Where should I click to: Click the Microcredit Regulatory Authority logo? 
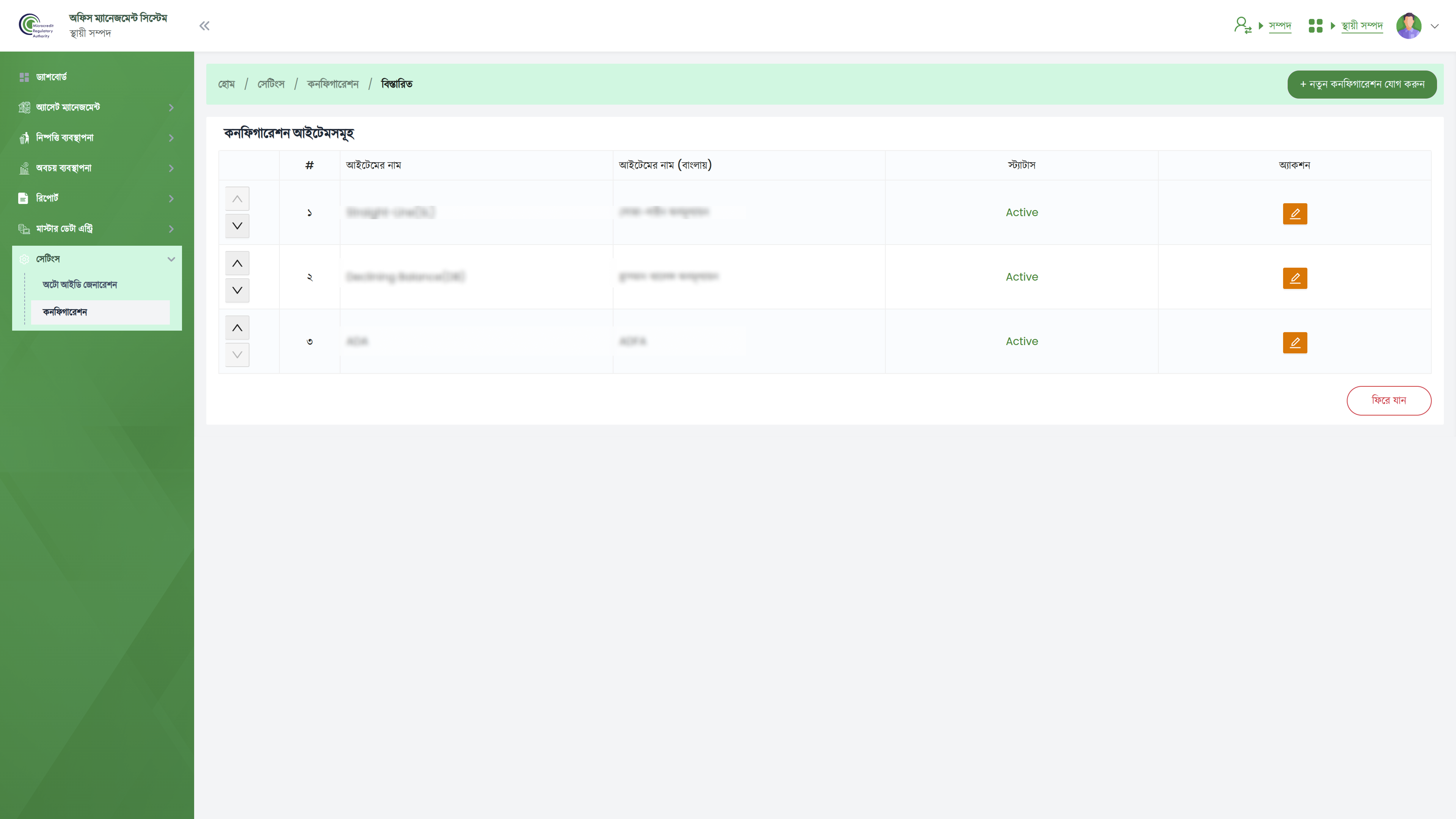pyautogui.click(x=36, y=26)
